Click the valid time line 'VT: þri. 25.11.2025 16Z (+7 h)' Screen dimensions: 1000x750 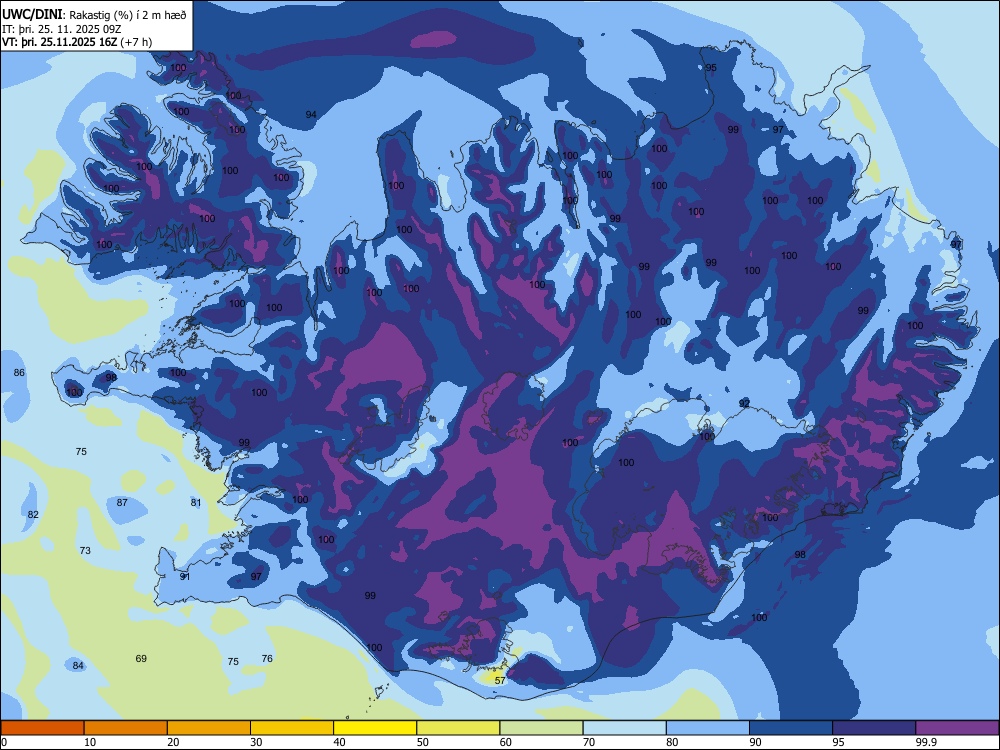point(77,42)
